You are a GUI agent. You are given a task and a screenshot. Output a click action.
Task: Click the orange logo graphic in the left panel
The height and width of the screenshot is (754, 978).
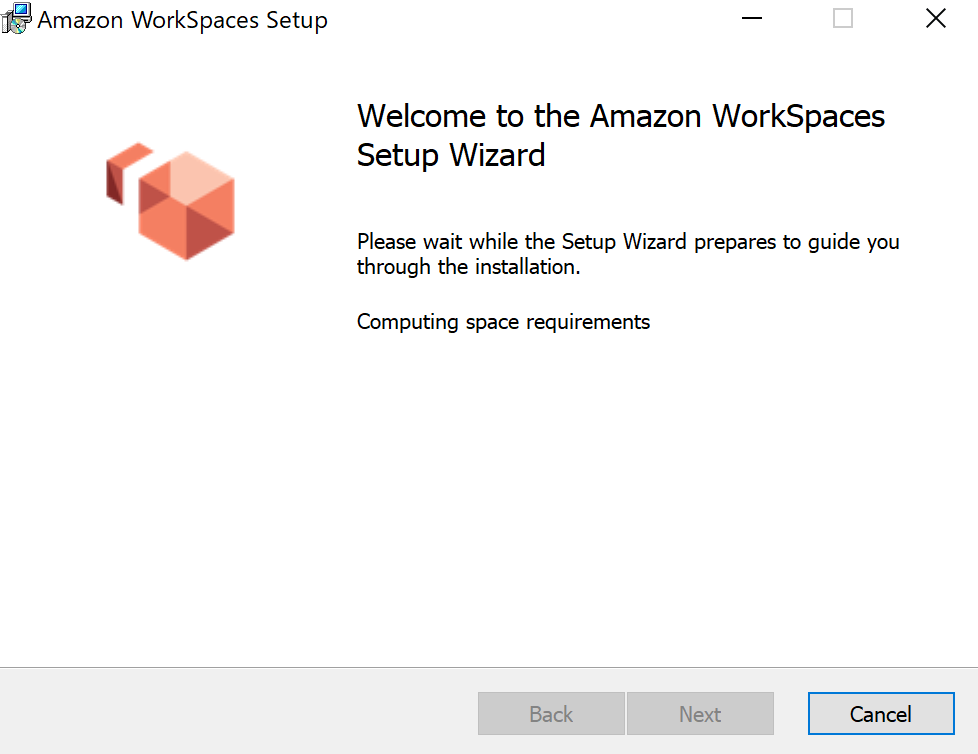(170, 200)
